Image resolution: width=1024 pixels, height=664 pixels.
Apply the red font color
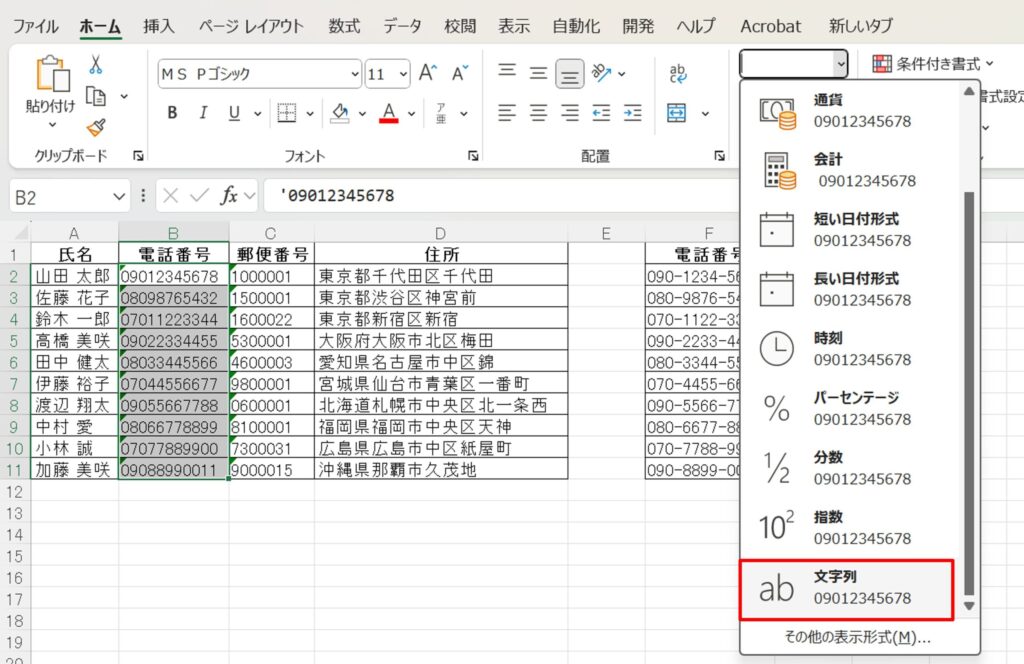[x=389, y=113]
